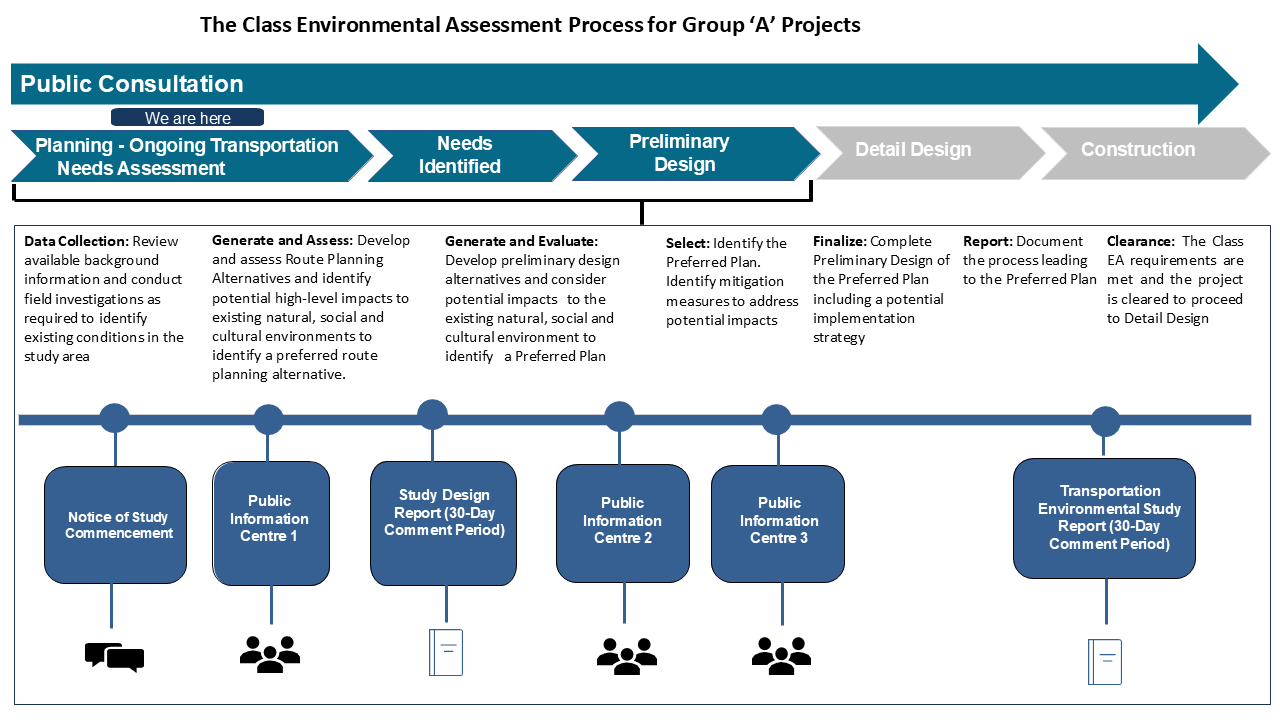Select the Public Information Centre 1 box
Image resolution: width=1280 pixels, height=720 pixels.
tap(271, 523)
